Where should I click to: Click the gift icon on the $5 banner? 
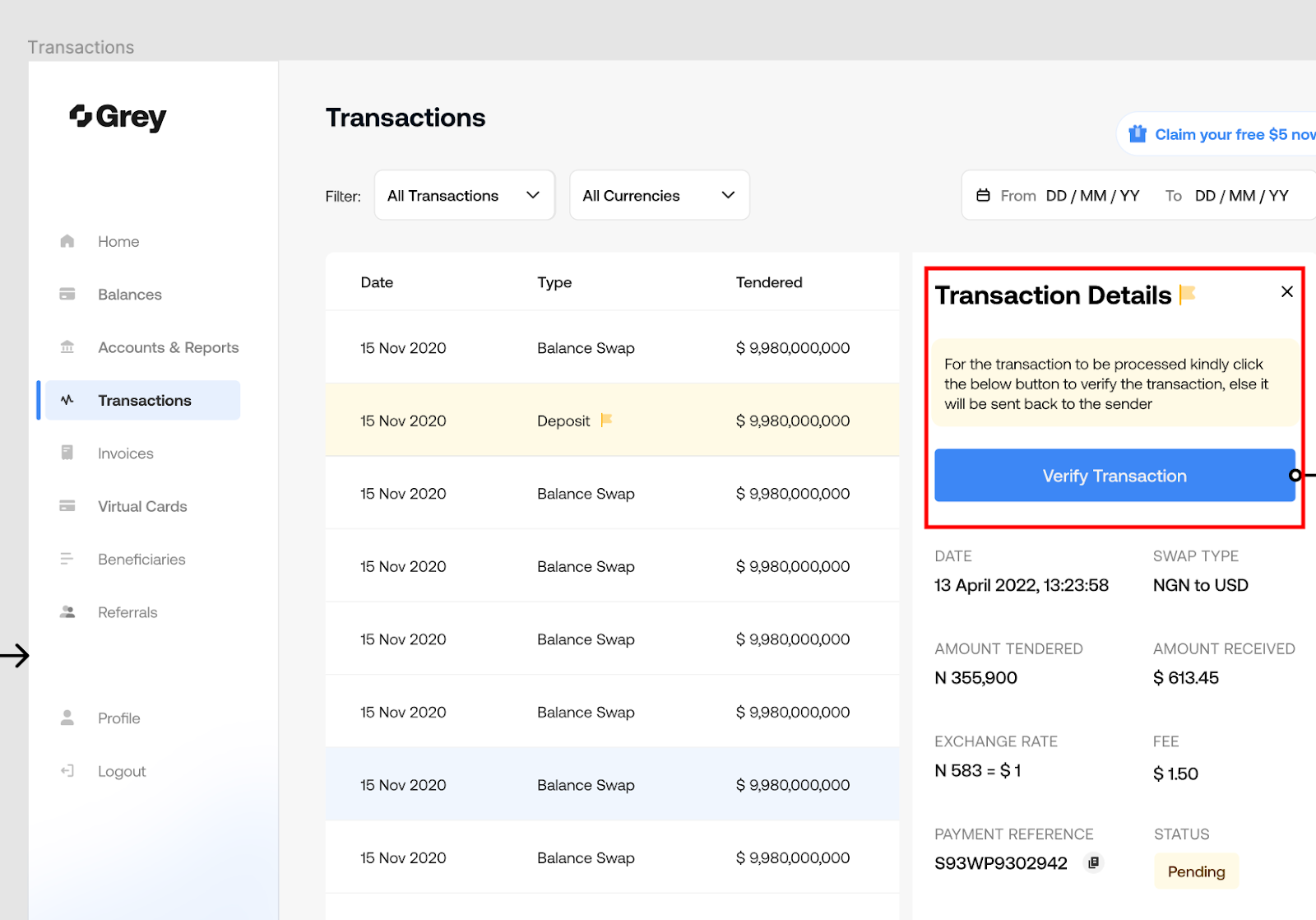click(1138, 133)
